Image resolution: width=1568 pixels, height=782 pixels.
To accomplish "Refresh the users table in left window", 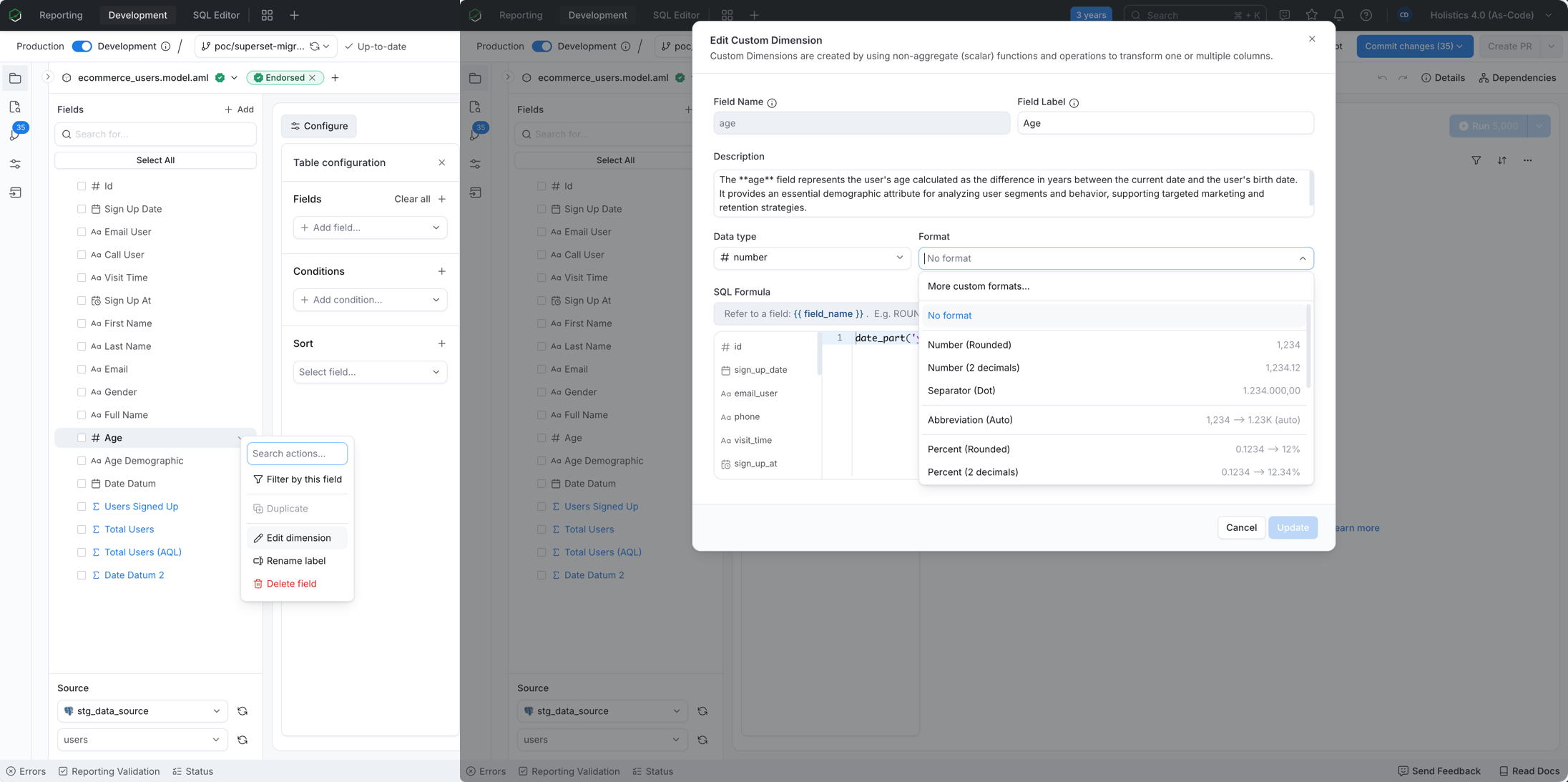I will (242, 740).
